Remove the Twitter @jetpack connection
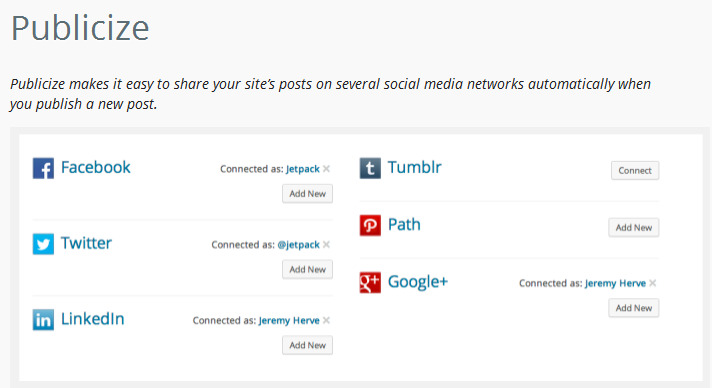The width and height of the screenshot is (712, 388). coord(326,245)
